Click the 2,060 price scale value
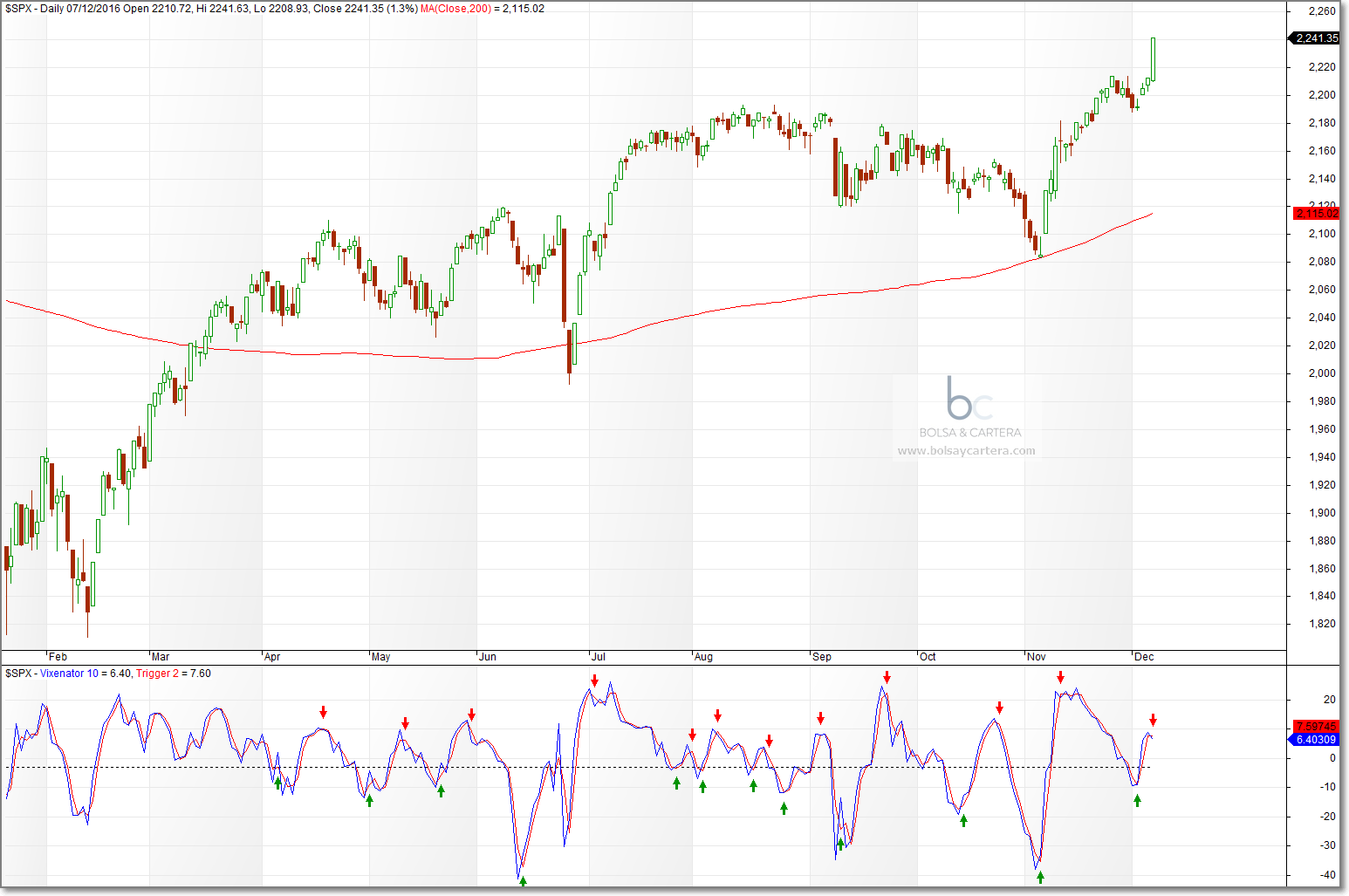This screenshot has width=1349, height=896. click(1323, 290)
